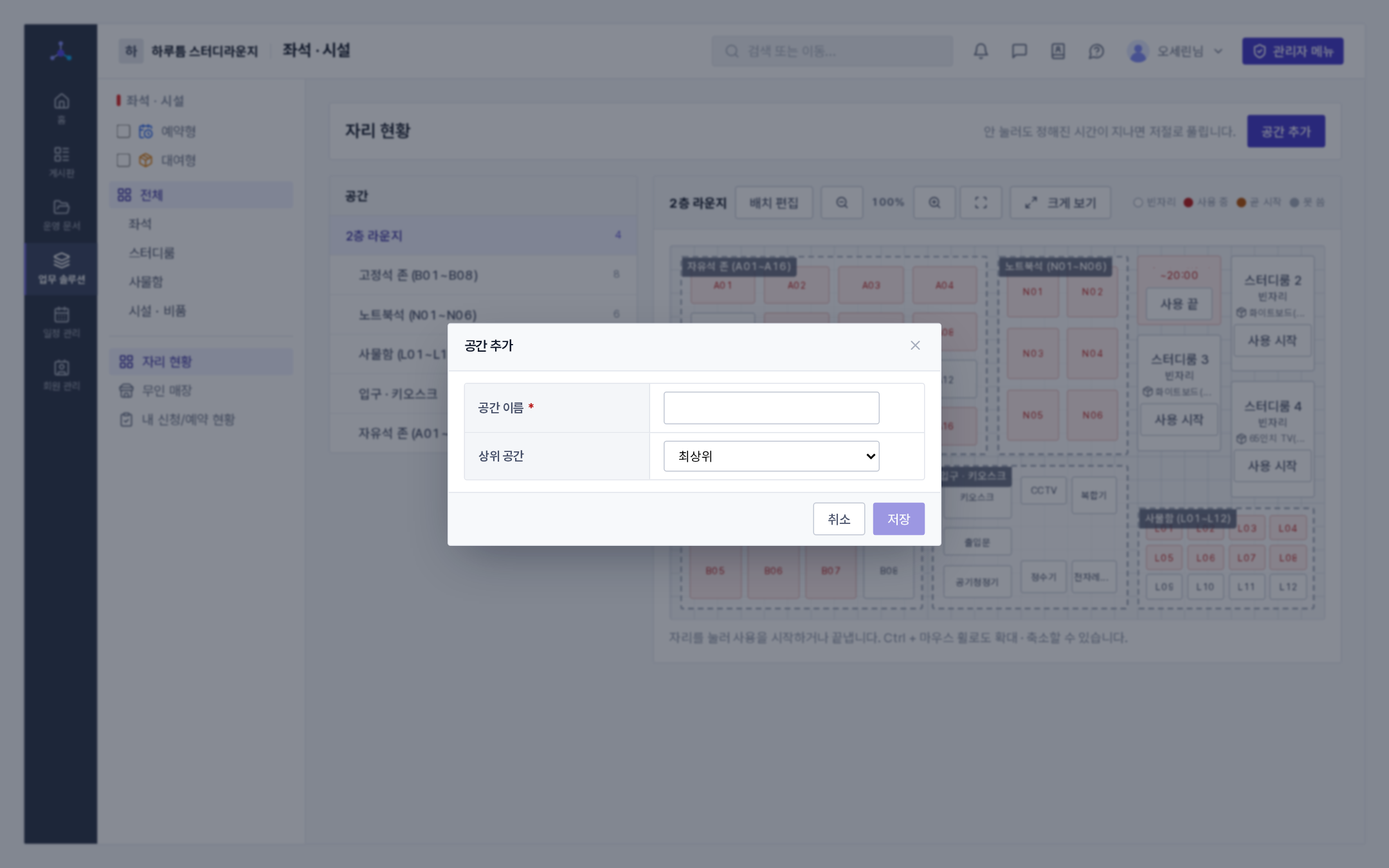This screenshot has width=1389, height=868.
Task: Open the help question icon
Action: [1096, 51]
